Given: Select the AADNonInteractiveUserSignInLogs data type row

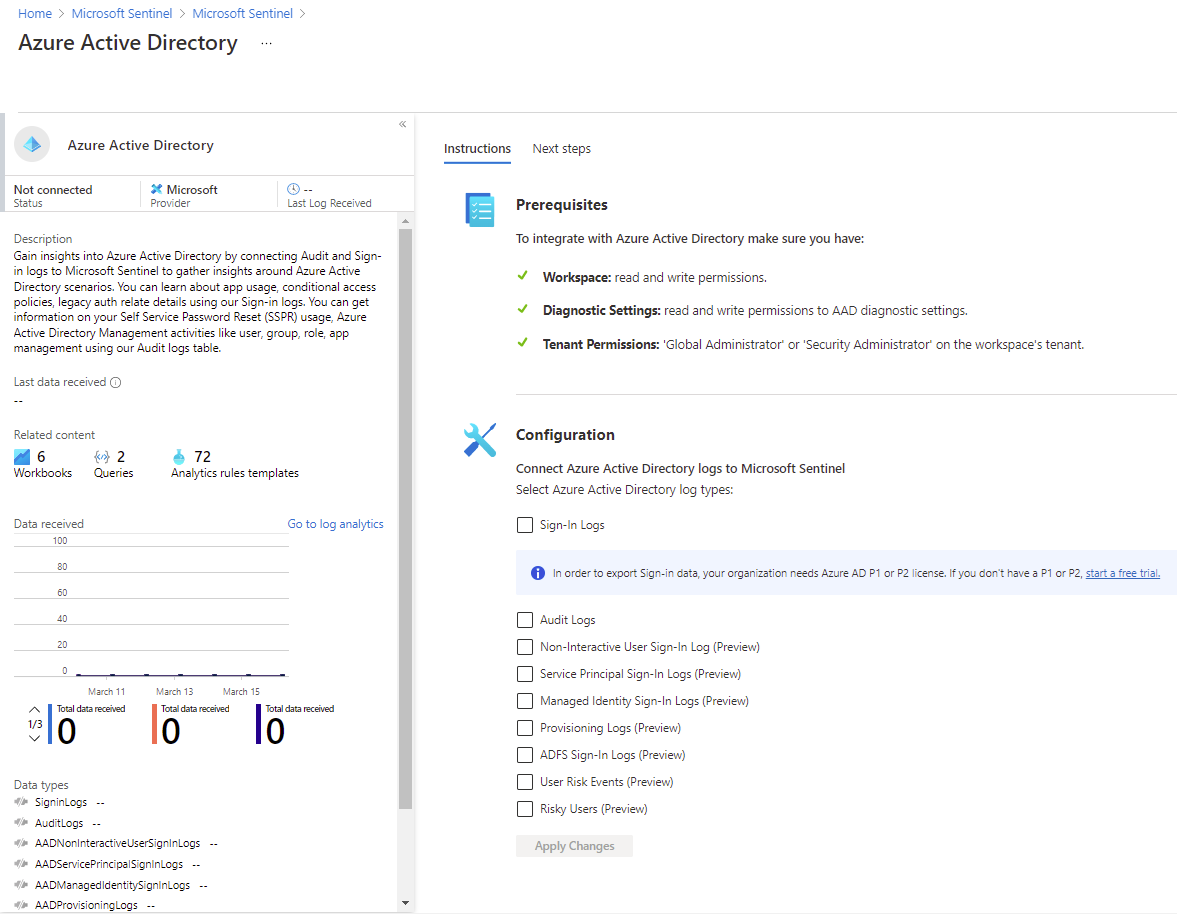Looking at the screenshot, I should click(116, 843).
